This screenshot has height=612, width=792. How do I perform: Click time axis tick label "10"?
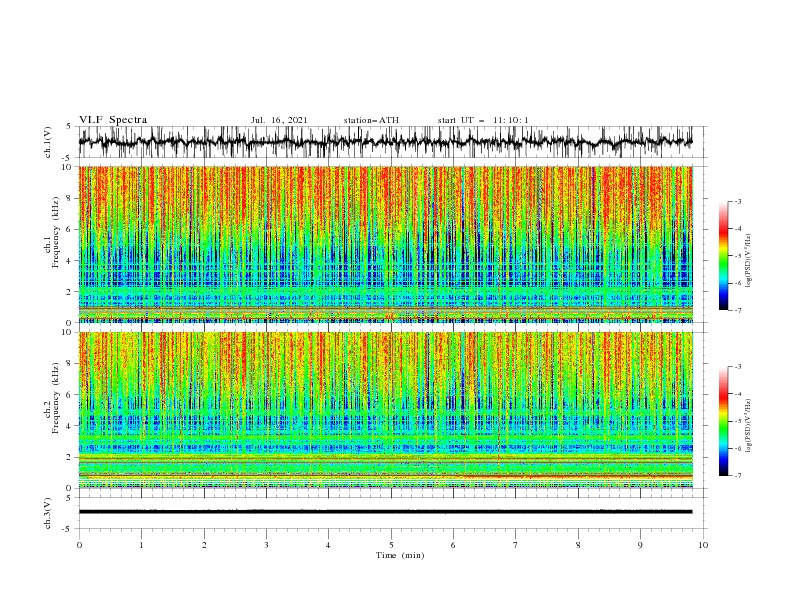pyautogui.click(x=703, y=545)
